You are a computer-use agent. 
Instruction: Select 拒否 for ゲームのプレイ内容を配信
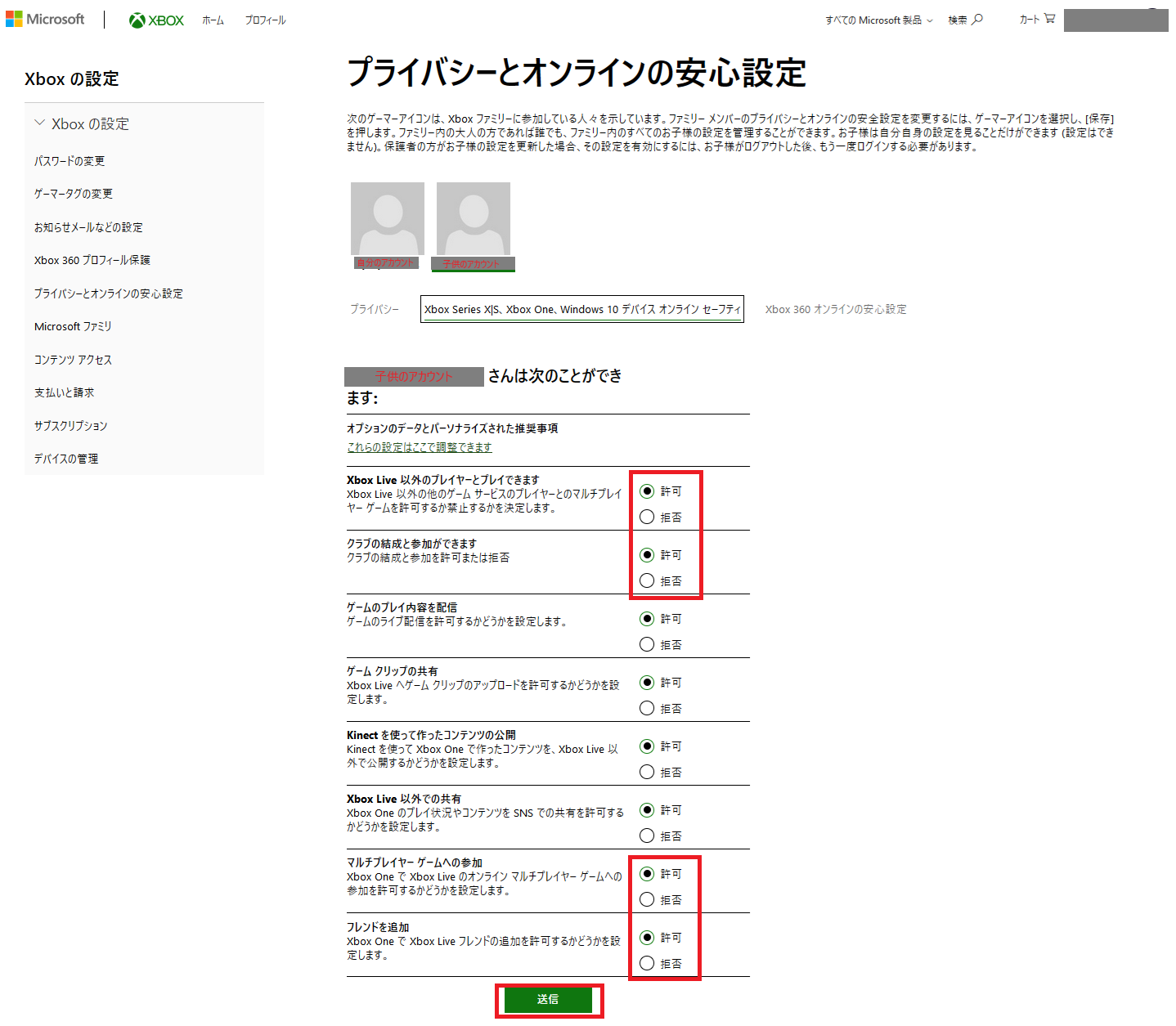(x=647, y=644)
